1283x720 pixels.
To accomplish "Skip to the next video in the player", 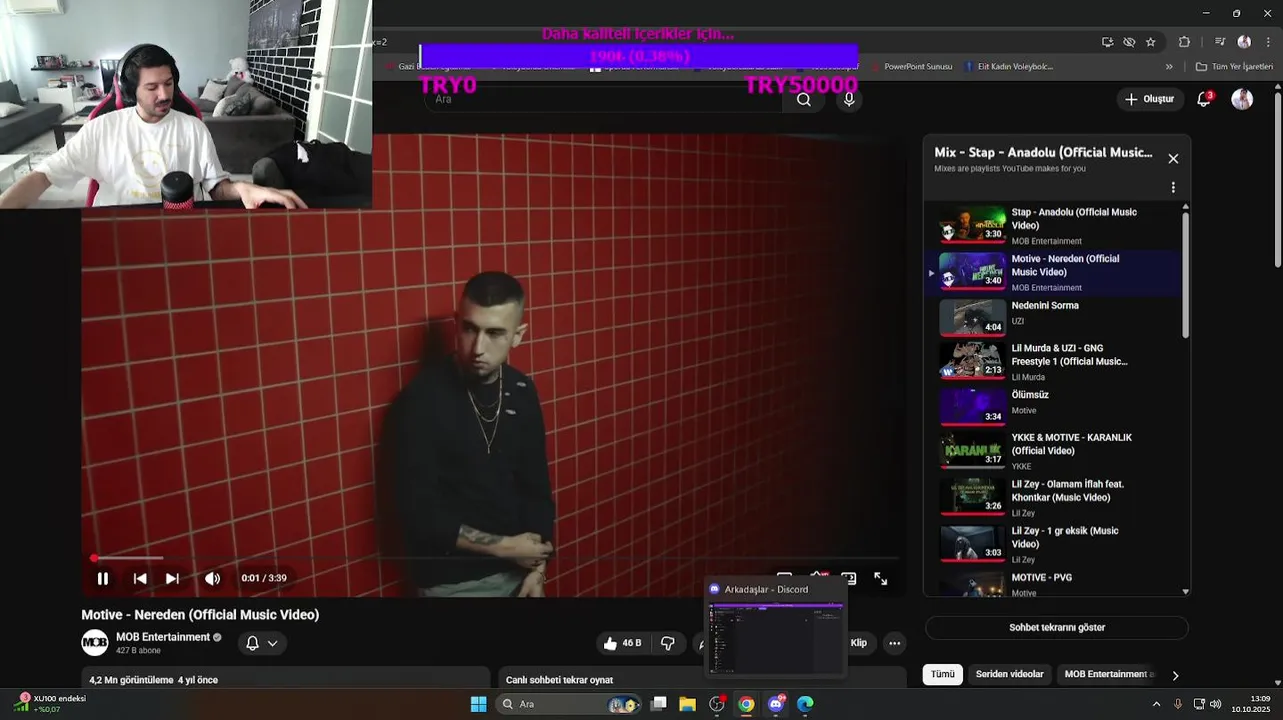I will coord(172,578).
